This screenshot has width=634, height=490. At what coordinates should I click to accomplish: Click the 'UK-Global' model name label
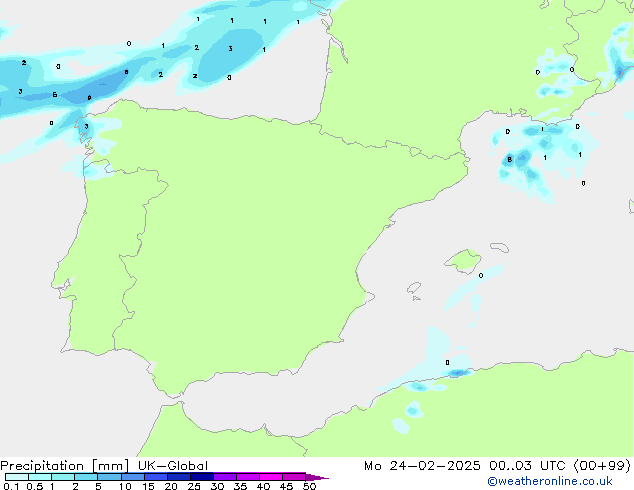click(173, 466)
